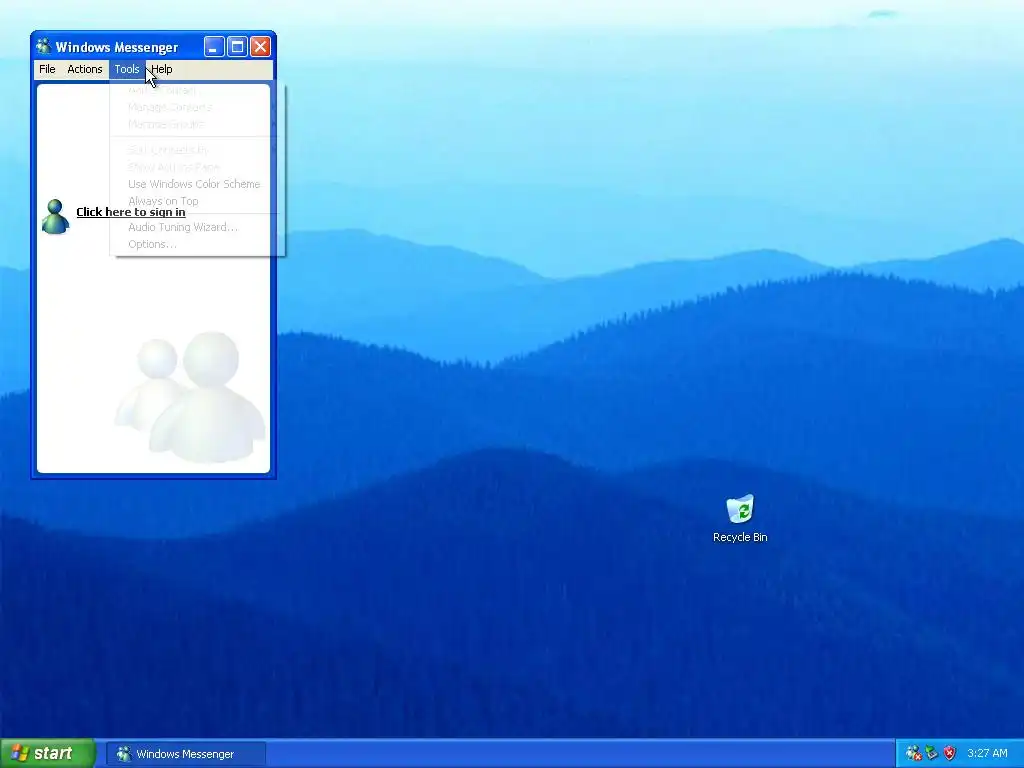Image resolution: width=1024 pixels, height=768 pixels.
Task: Click the Messenger tray icon
Action: coord(914,754)
